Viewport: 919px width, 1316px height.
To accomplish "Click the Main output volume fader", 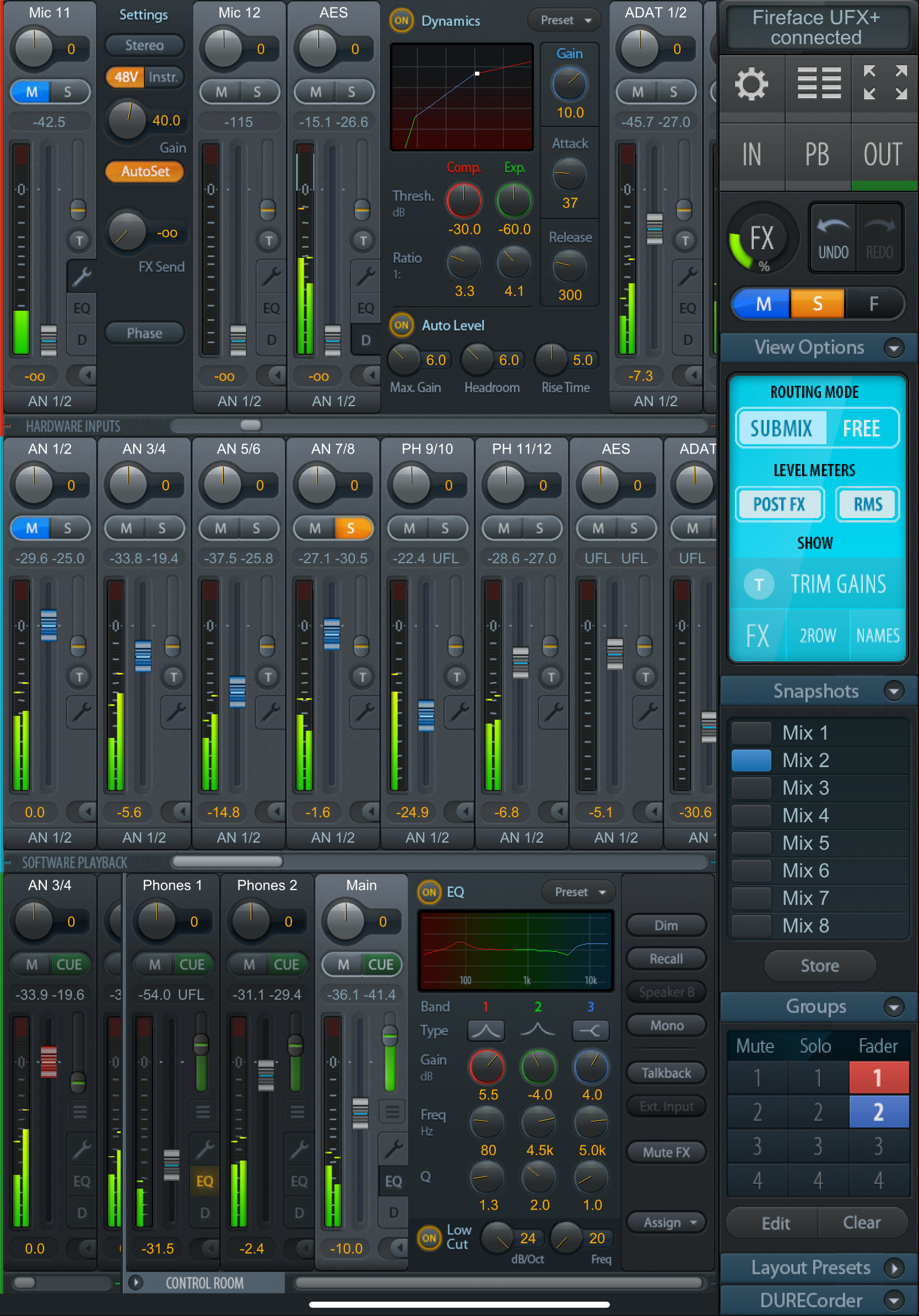I will [x=360, y=1113].
